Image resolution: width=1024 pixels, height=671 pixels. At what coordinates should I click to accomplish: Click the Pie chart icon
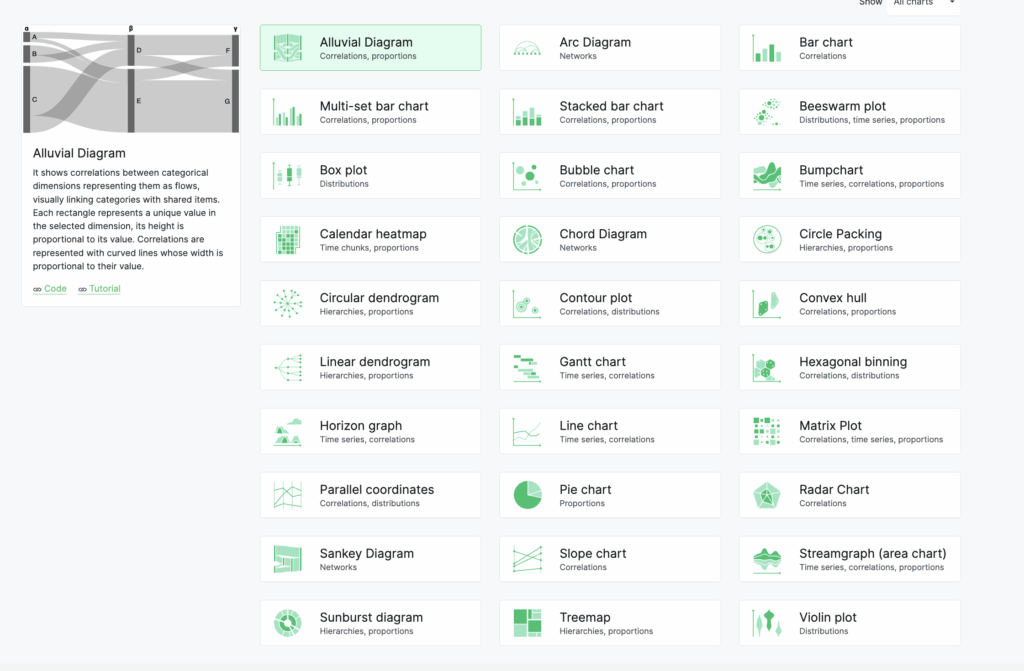click(527, 495)
